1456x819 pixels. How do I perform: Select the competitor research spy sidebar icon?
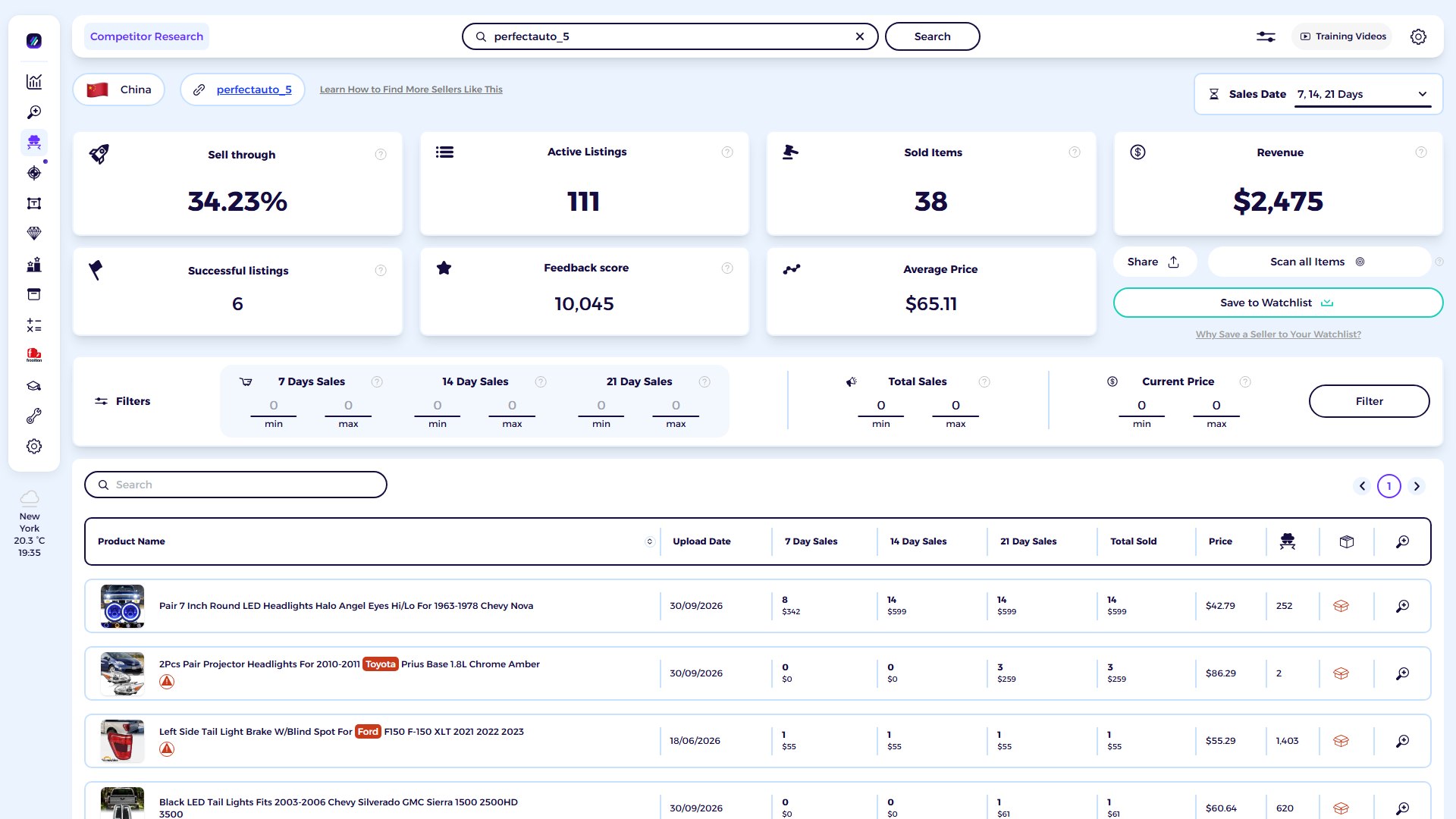pos(34,143)
